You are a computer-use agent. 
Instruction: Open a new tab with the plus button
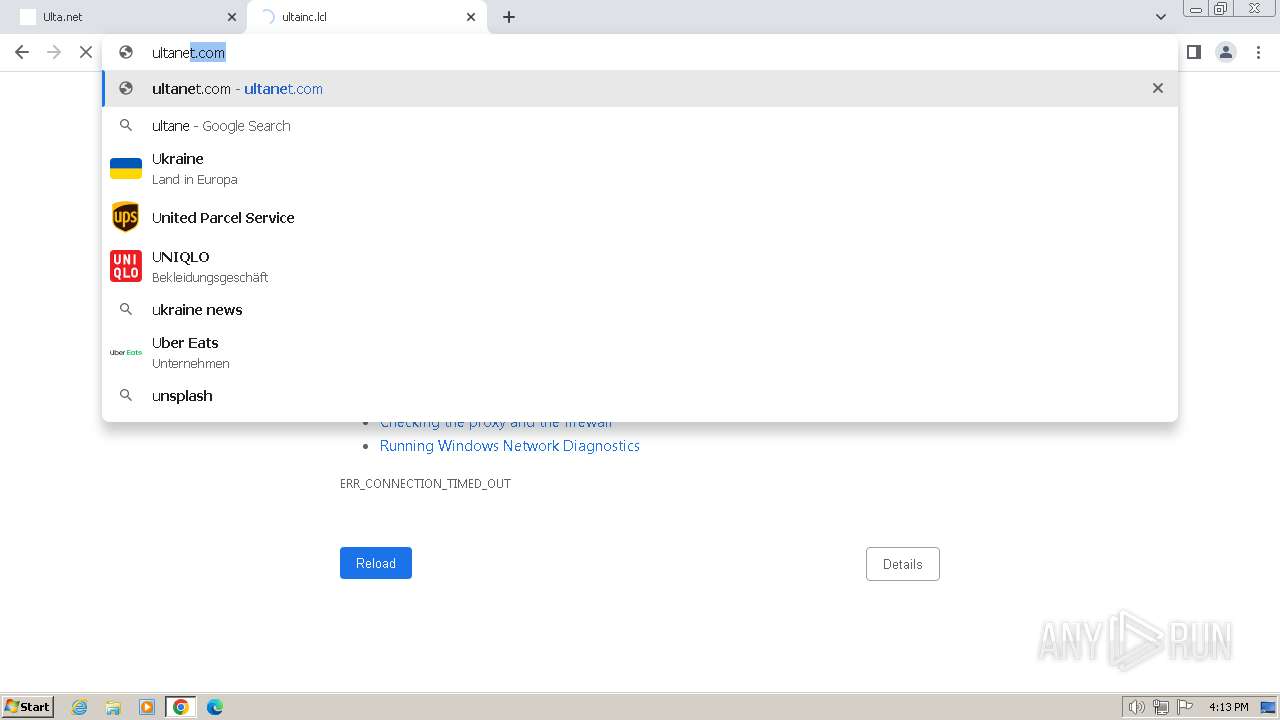[509, 17]
